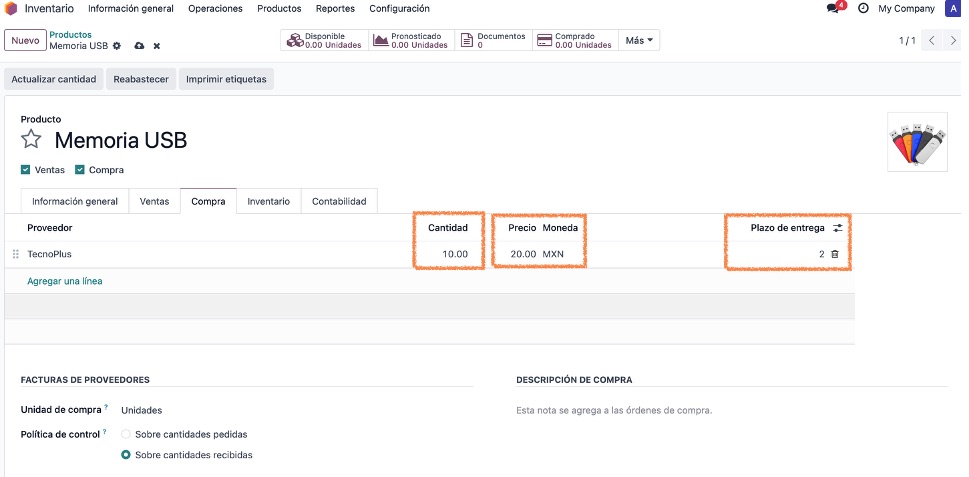Open the Información general top menu

pyautogui.click(x=131, y=9)
